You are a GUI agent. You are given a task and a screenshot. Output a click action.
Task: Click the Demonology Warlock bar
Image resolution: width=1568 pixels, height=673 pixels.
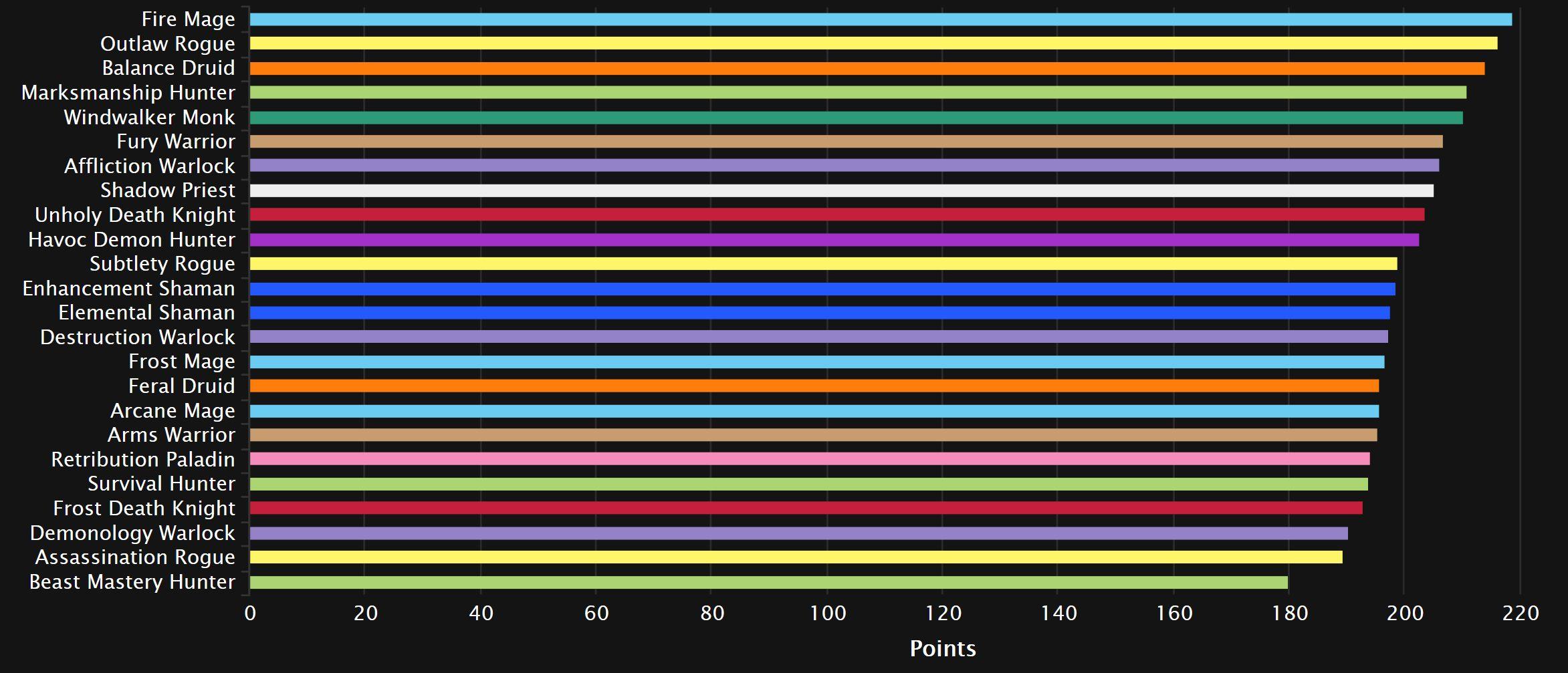(799, 533)
